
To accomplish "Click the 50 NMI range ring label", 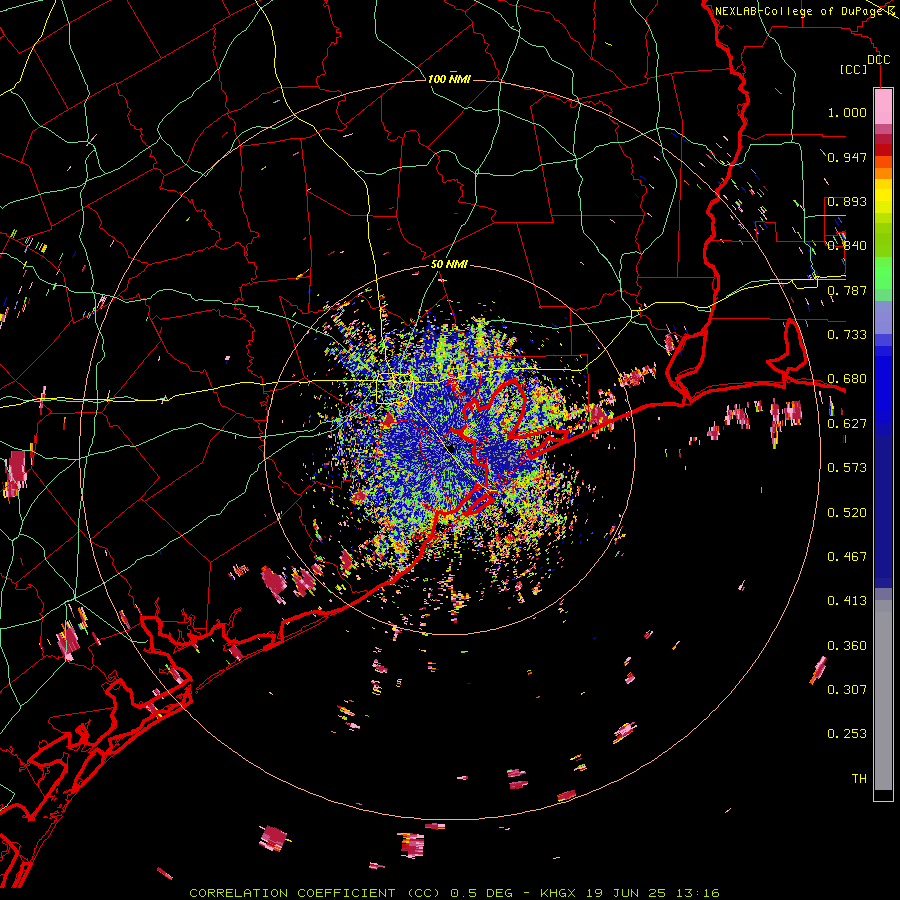I will [449, 265].
